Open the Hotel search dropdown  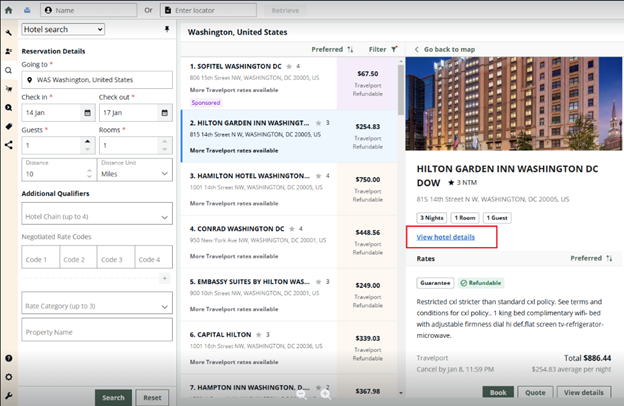pos(63,29)
